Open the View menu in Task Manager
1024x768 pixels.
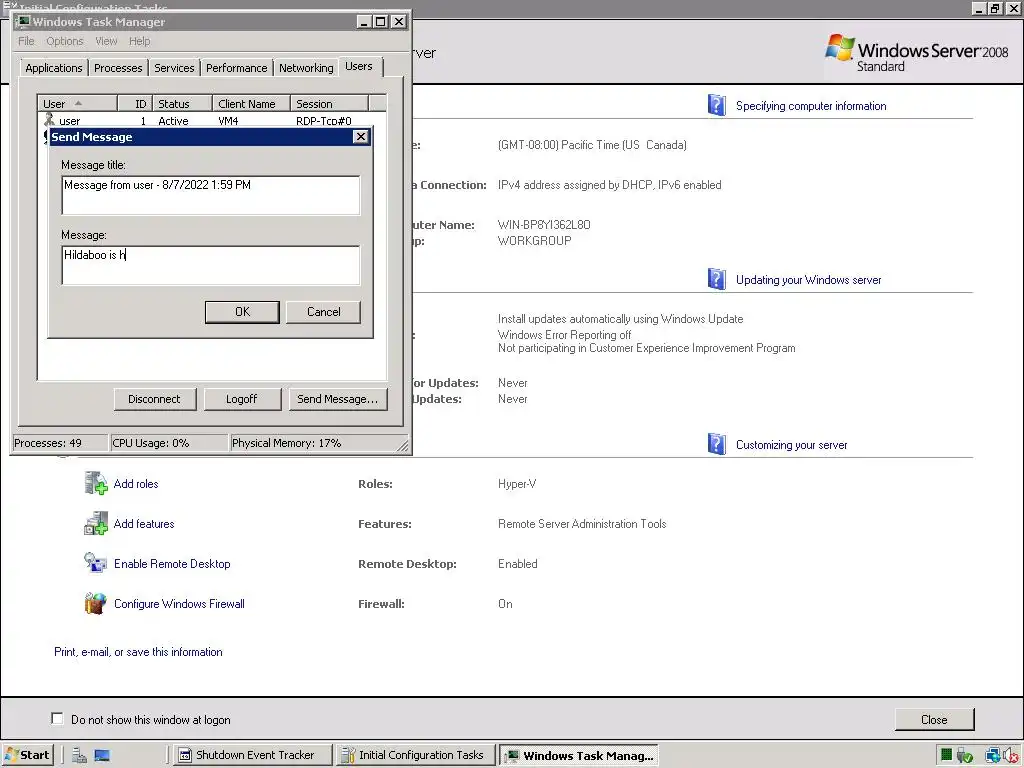[x=106, y=41]
